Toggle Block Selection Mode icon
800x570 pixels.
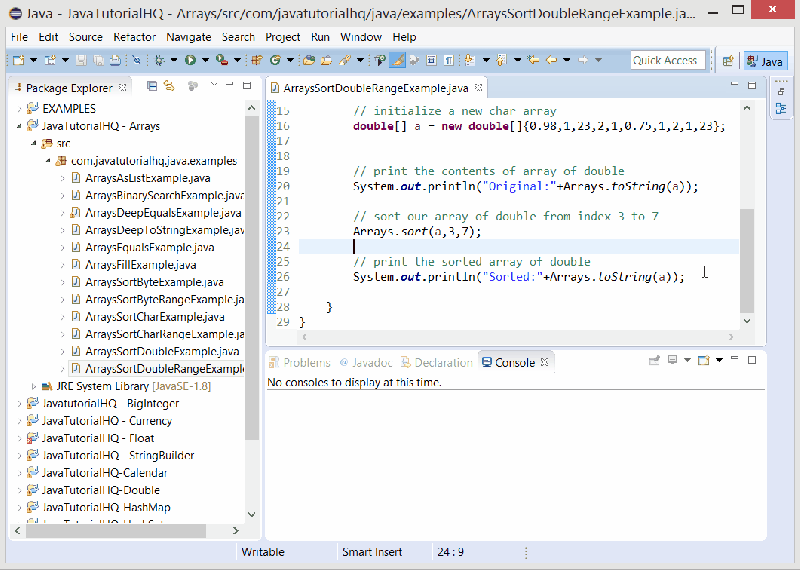(x=431, y=60)
